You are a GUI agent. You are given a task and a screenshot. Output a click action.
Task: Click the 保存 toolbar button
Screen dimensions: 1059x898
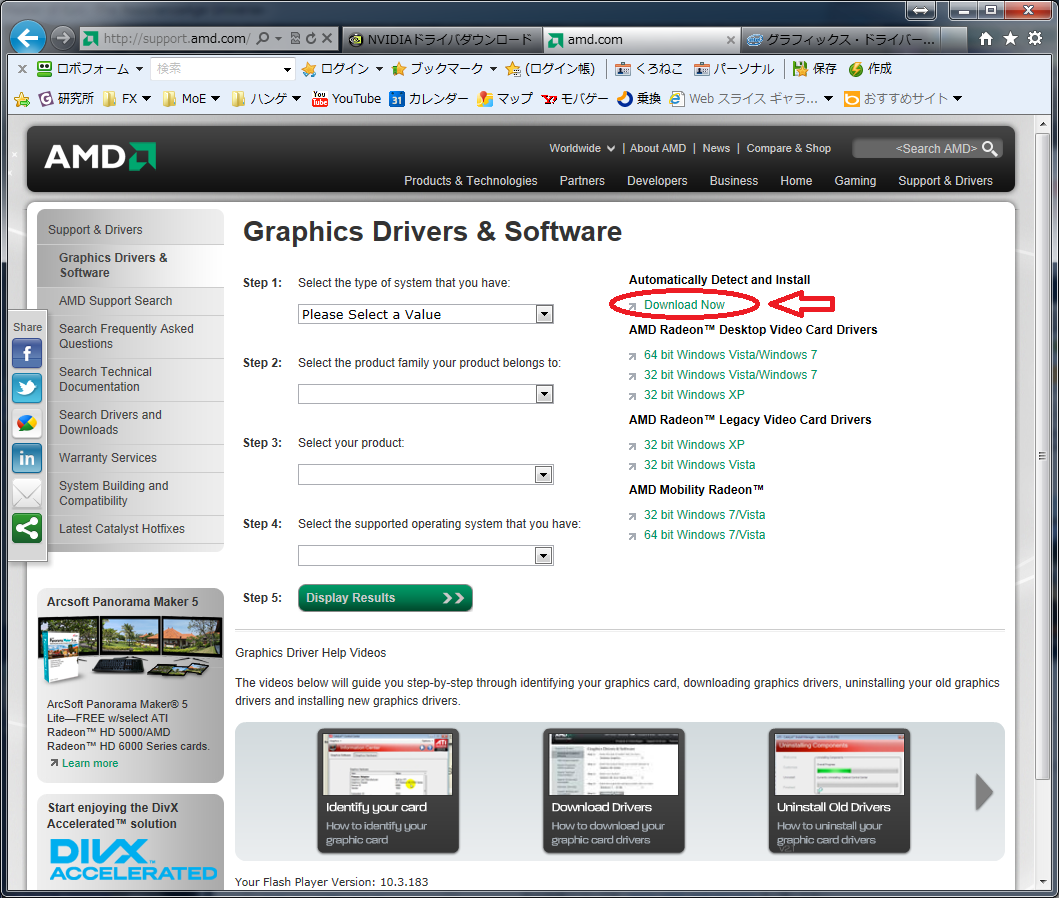click(815, 69)
